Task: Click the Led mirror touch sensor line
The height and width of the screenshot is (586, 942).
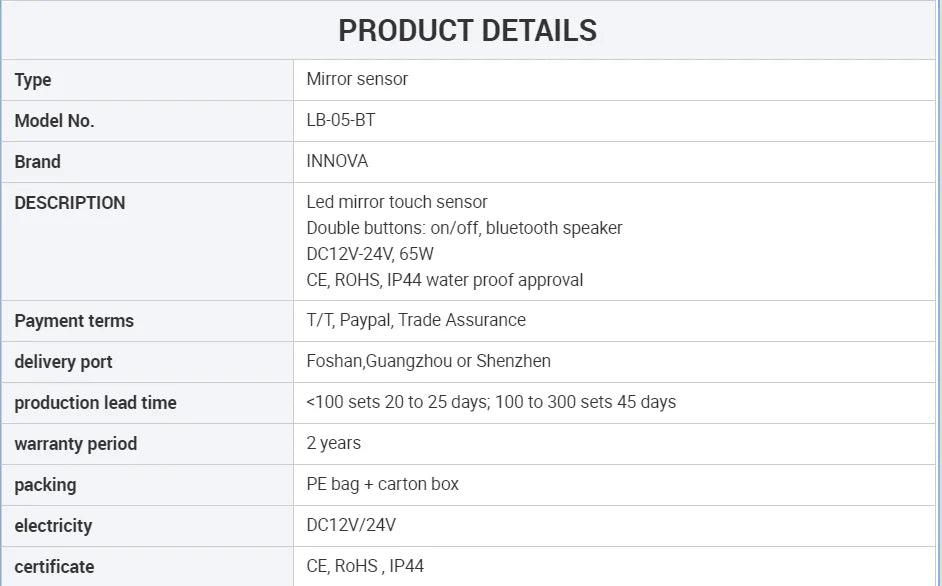Action: pyautogui.click(x=397, y=202)
